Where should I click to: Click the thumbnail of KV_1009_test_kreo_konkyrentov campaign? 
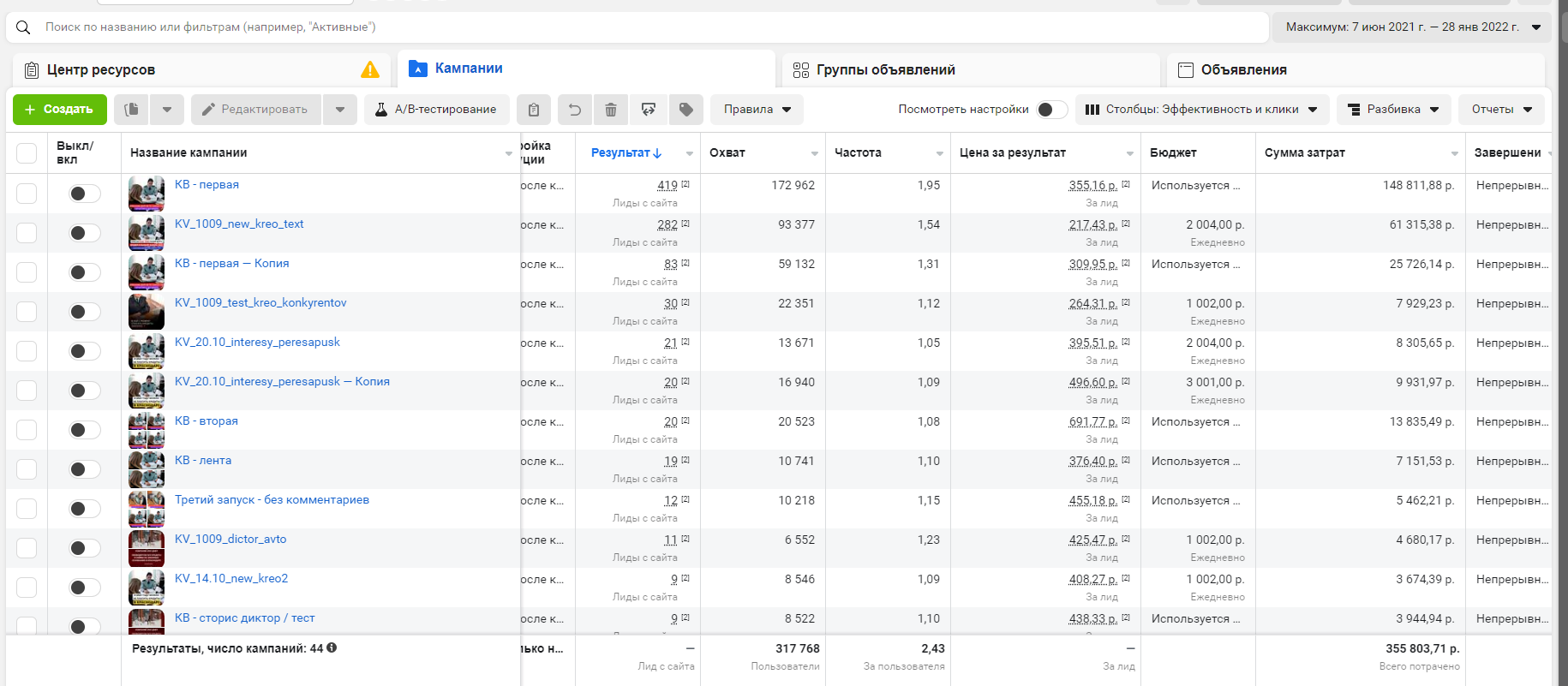tap(147, 312)
